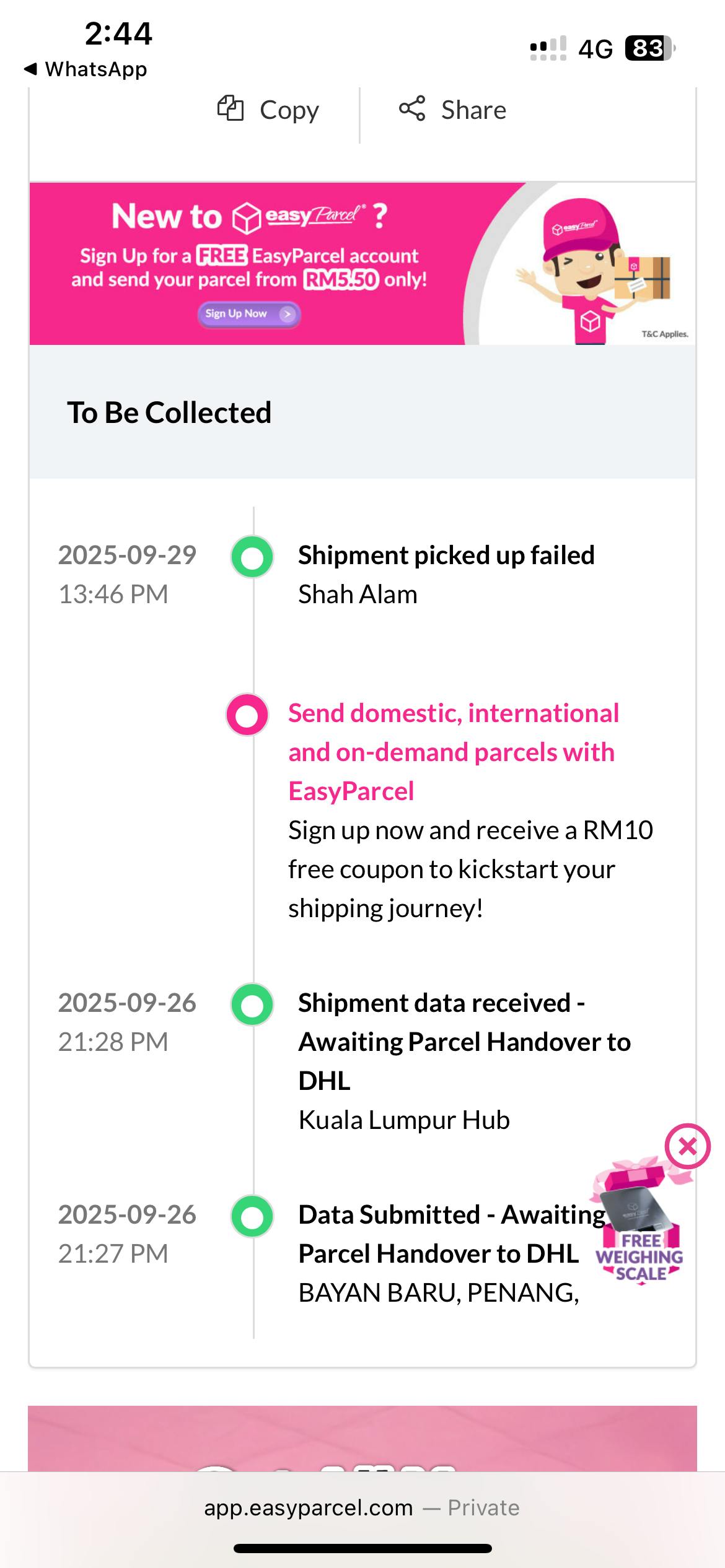Tap the cellular signal bars icon
Viewport: 725px width, 1568px height.
[x=548, y=48]
